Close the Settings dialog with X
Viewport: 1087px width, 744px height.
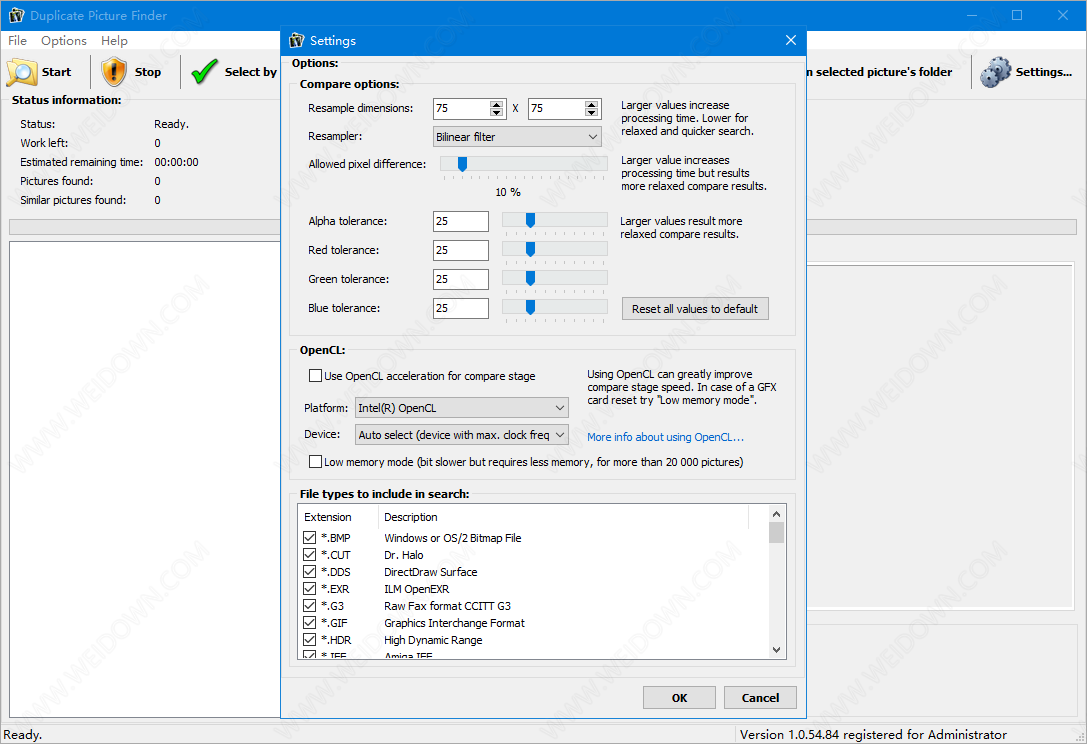tap(791, 40)
